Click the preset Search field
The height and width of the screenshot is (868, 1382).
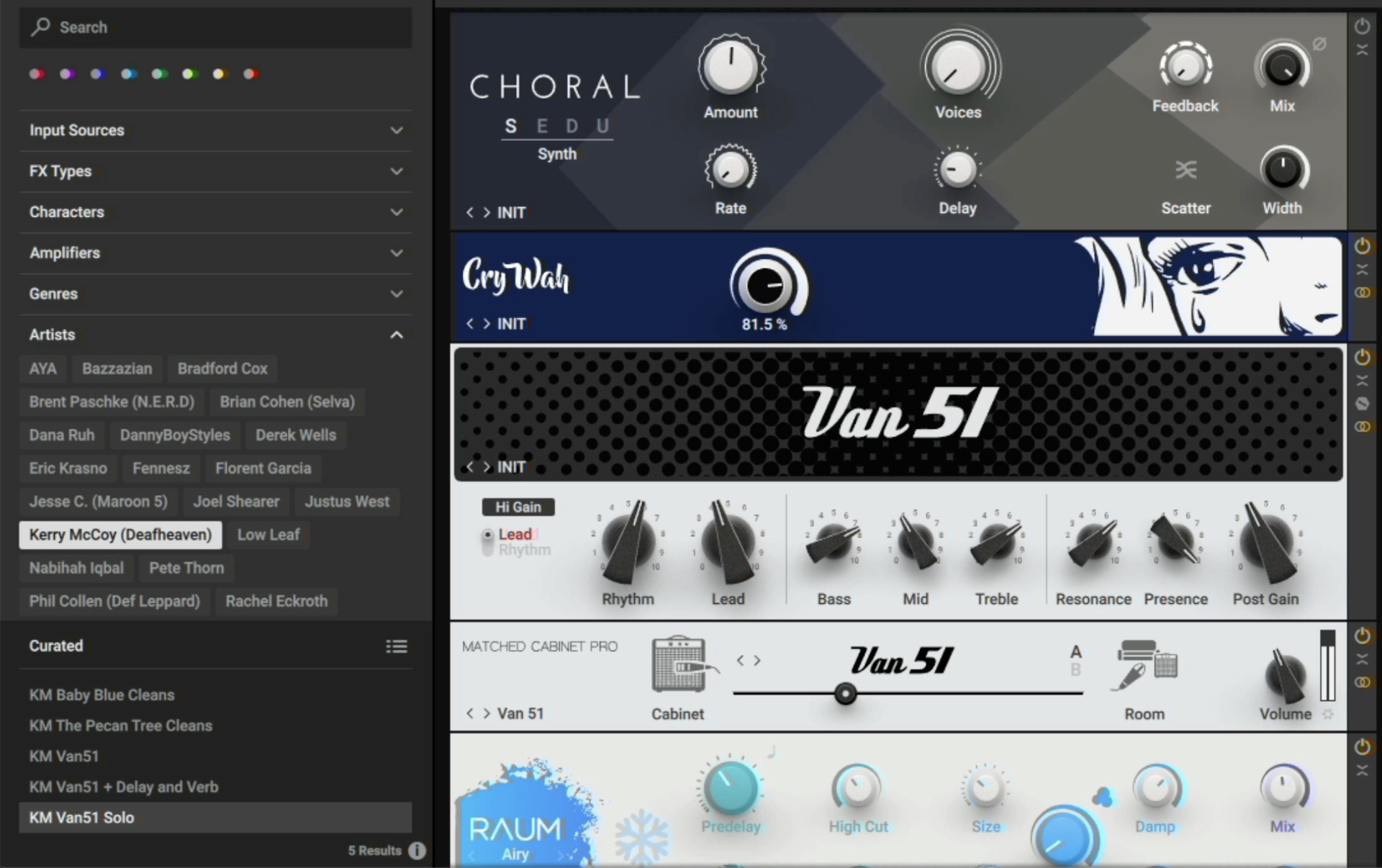coord(216,27)
